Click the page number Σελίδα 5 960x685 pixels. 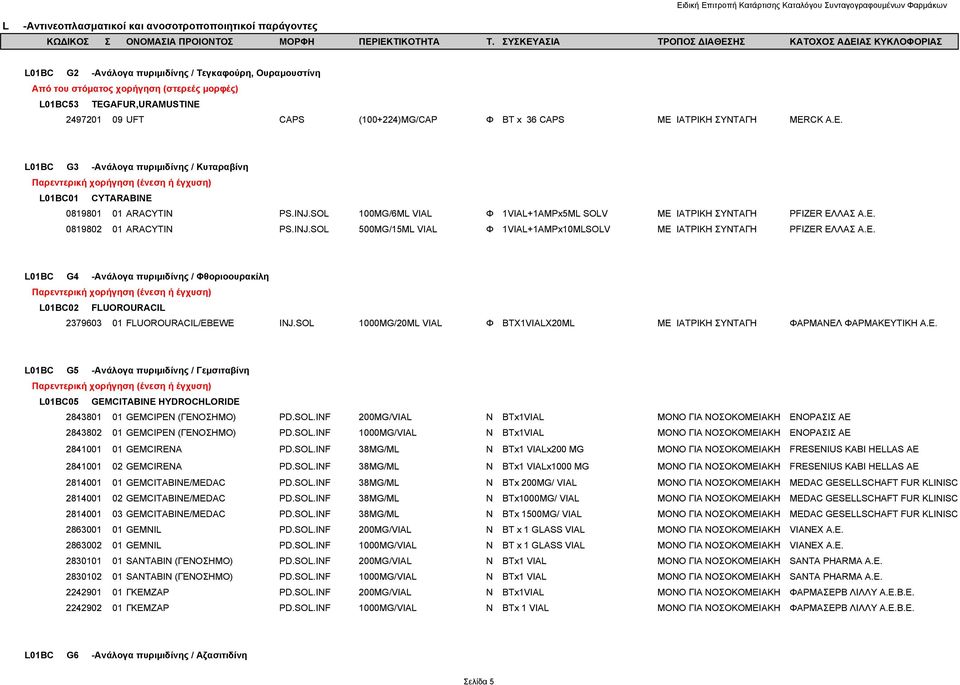pos(479,681)
